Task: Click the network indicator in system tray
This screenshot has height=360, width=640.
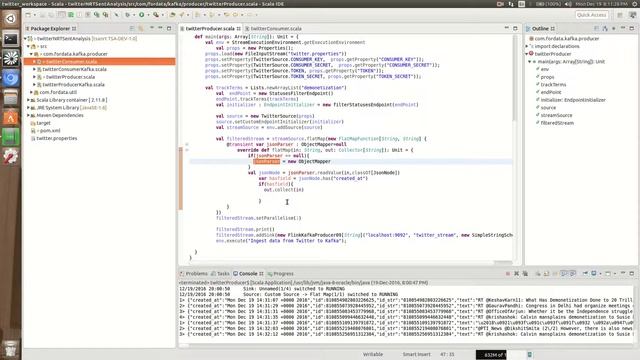Action: 511,4
